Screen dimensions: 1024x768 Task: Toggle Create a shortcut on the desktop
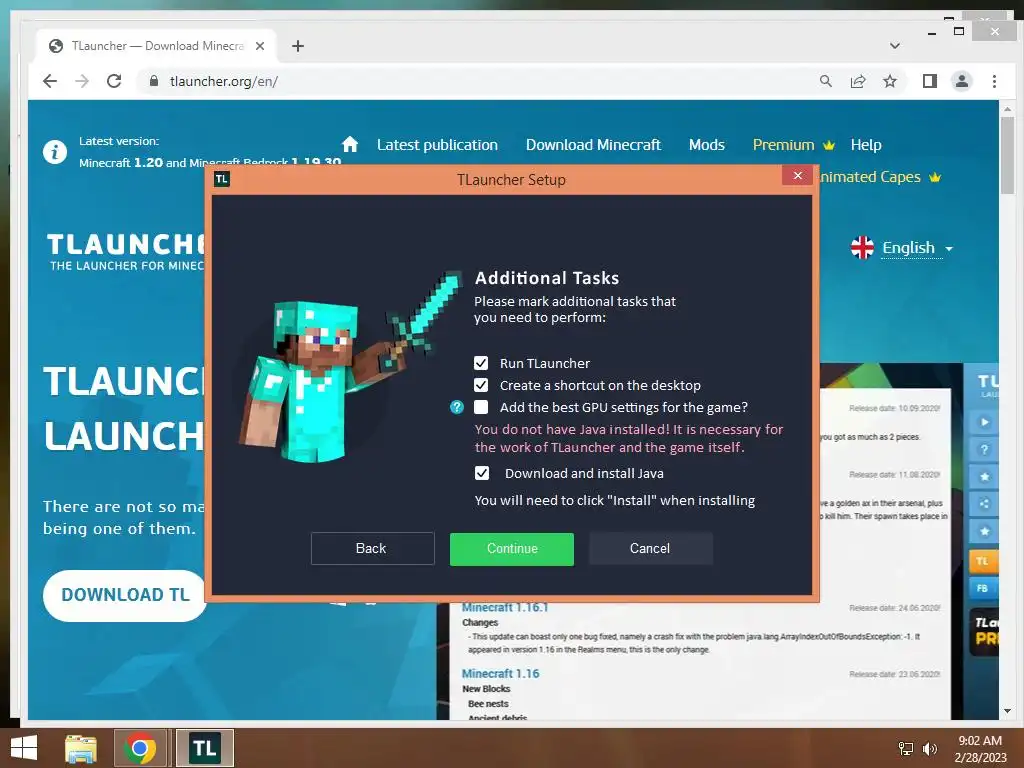click(x=481, y=385)
